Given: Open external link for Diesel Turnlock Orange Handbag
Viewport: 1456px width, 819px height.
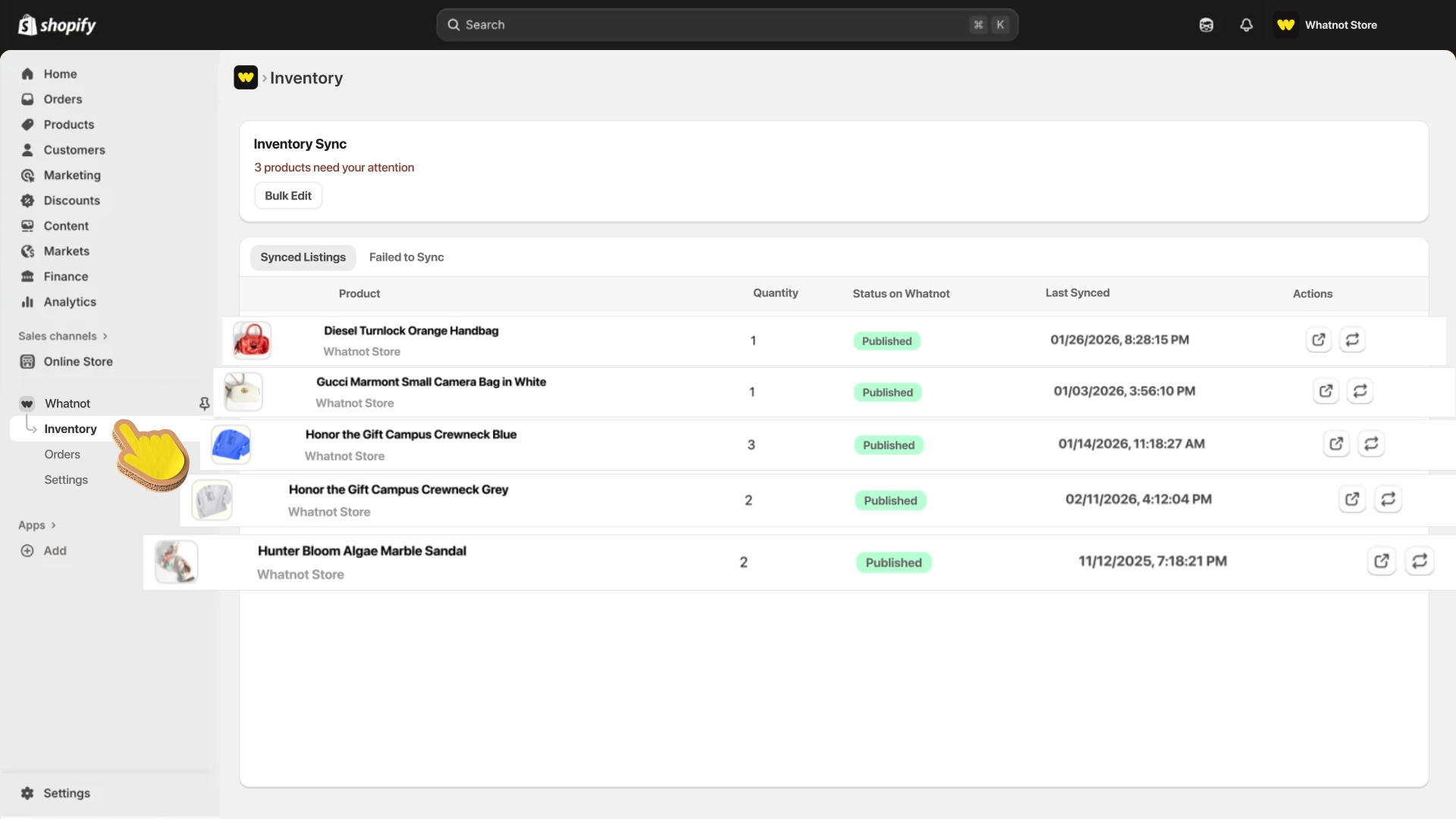Looking at the screenshot, I should (x=1318, y=340).
